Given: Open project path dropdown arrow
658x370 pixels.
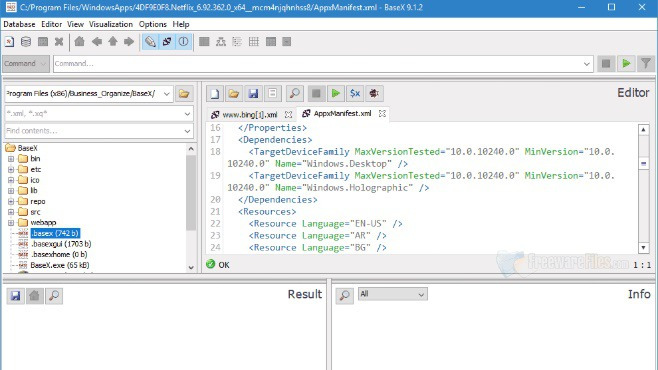Looking at the screenshot, I should coord(167,94).
